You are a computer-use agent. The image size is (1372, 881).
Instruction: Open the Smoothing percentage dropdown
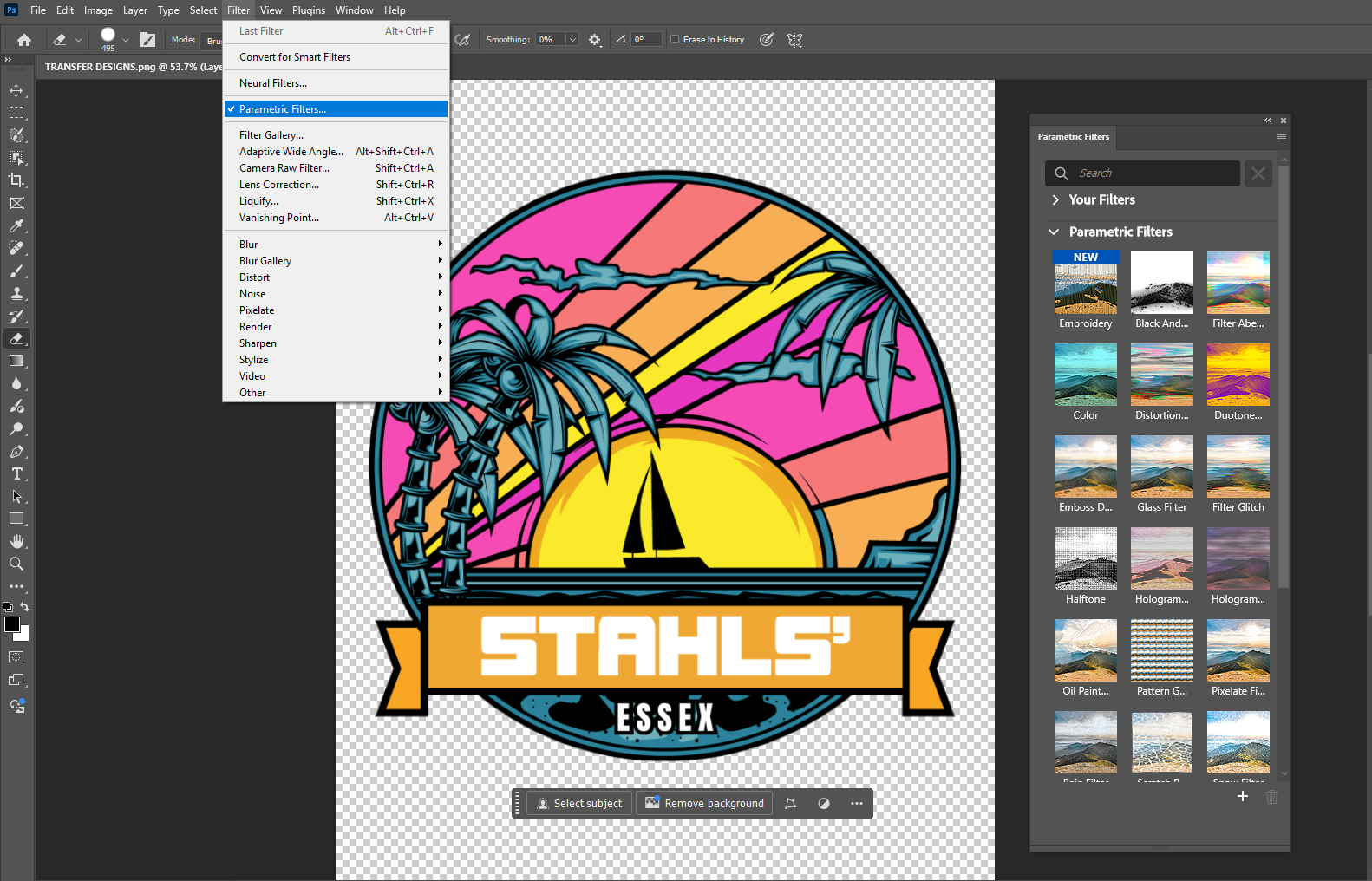tap(572, 40)
